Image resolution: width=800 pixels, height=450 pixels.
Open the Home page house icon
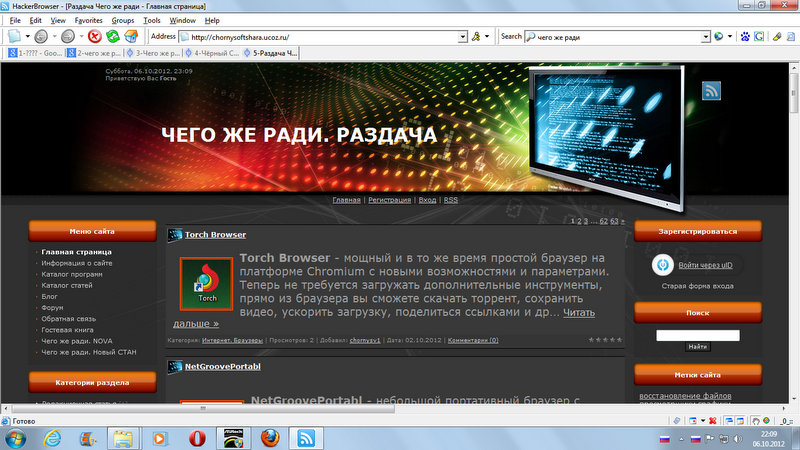(131, 36)
